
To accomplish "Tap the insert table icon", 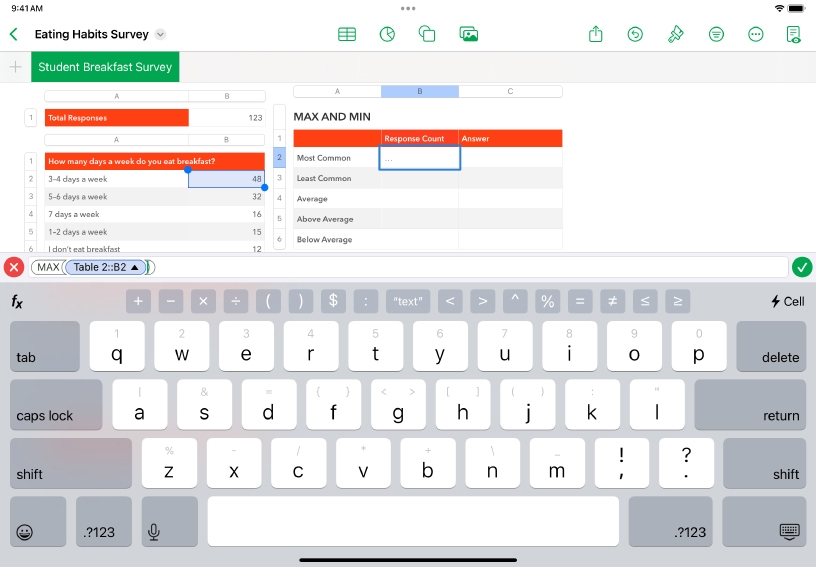I will pos(347,34).
